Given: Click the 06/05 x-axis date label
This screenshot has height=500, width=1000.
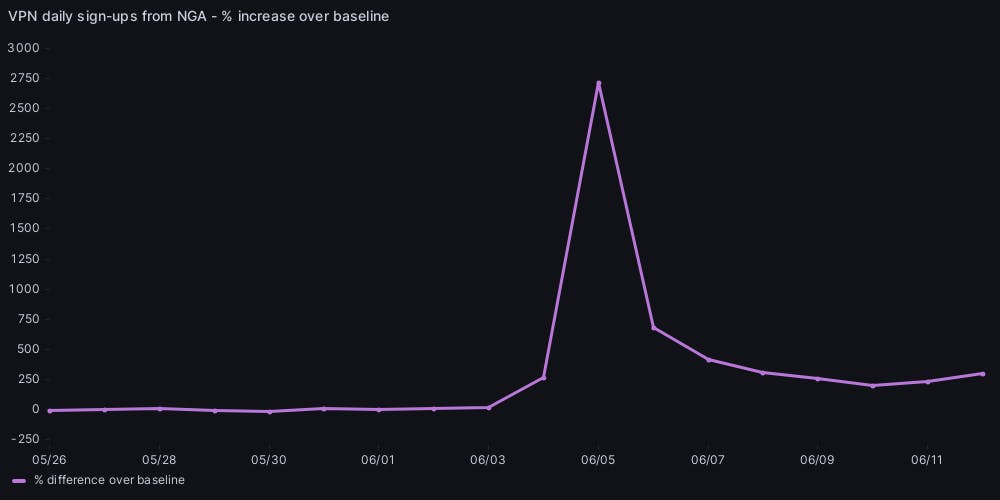Looking at the screenshot, I should coord(597,460).
